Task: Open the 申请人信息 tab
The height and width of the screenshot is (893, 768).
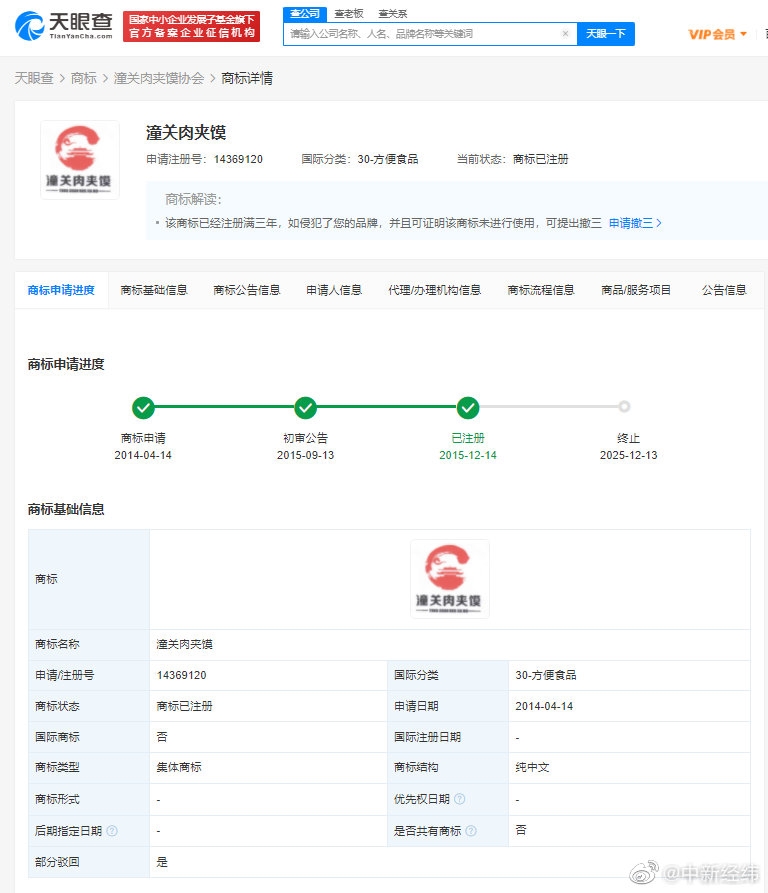Action: 334,290
